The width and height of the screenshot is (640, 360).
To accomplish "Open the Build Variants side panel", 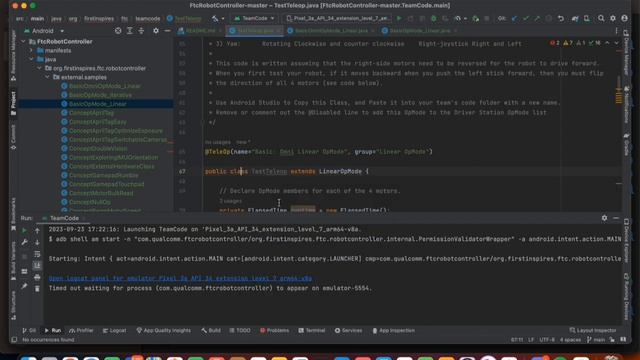I will click(x=13, y=261).
